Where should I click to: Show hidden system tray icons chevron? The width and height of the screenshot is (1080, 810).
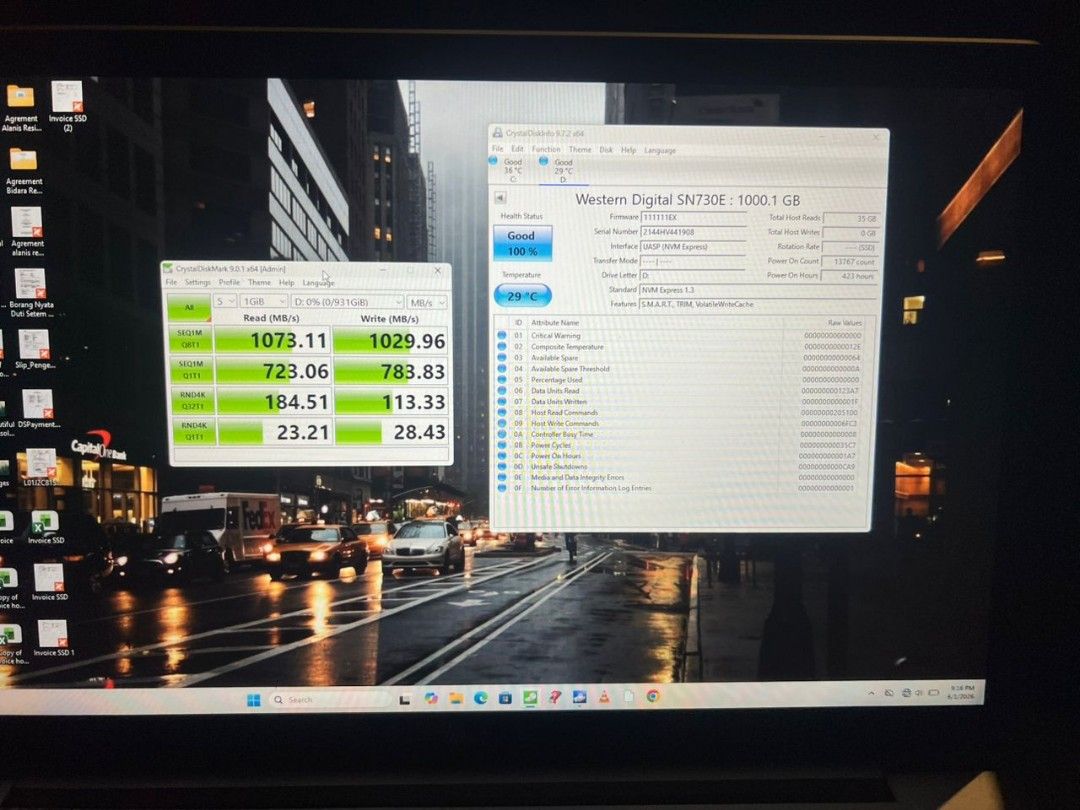(871, 692)
